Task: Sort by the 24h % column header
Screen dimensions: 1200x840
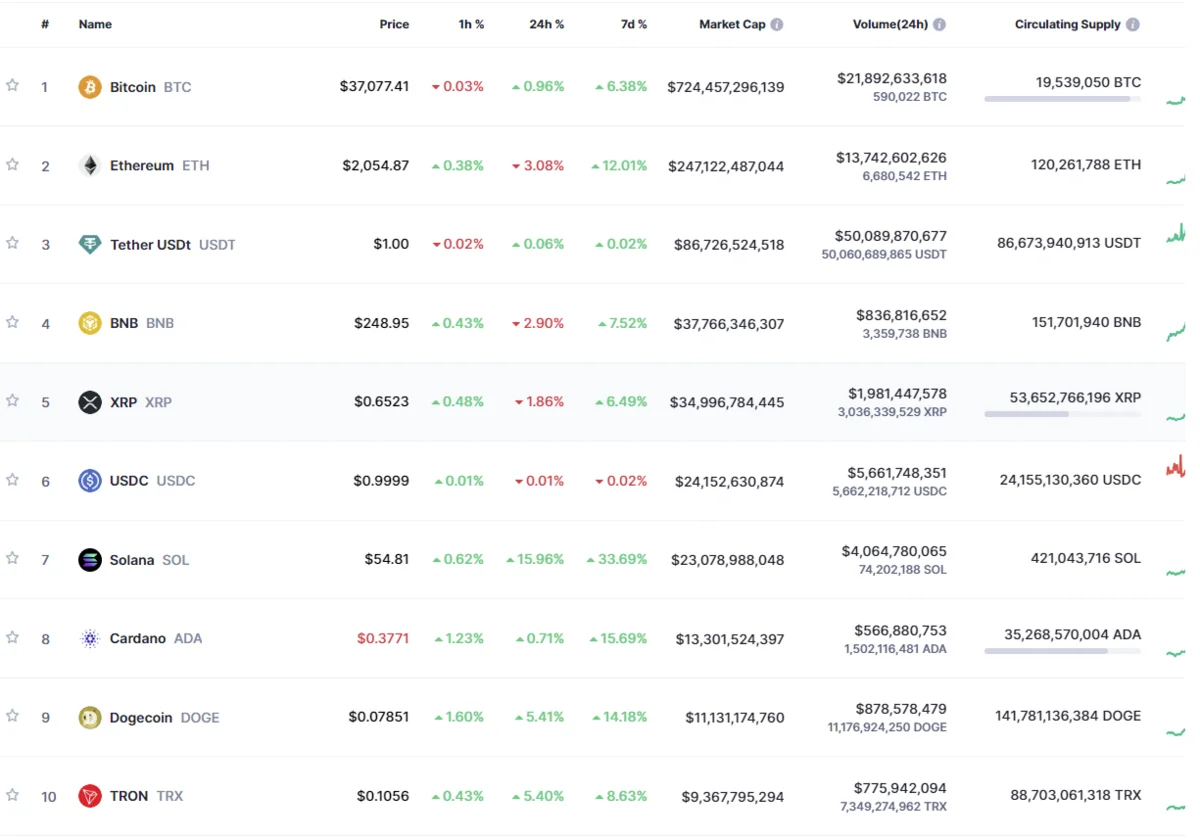Action: pos(546,25)
